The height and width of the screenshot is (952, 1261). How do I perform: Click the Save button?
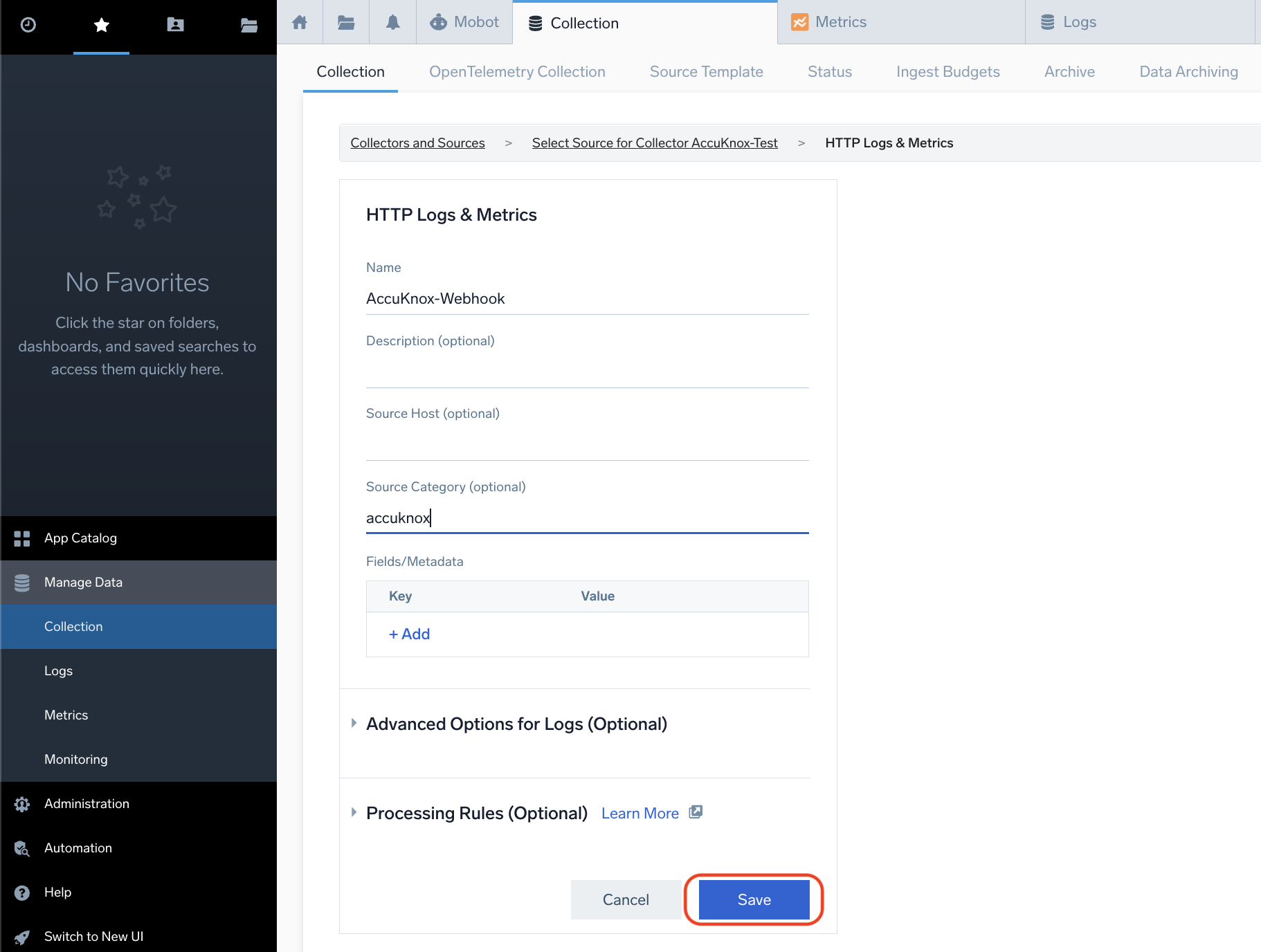[754, 899]
